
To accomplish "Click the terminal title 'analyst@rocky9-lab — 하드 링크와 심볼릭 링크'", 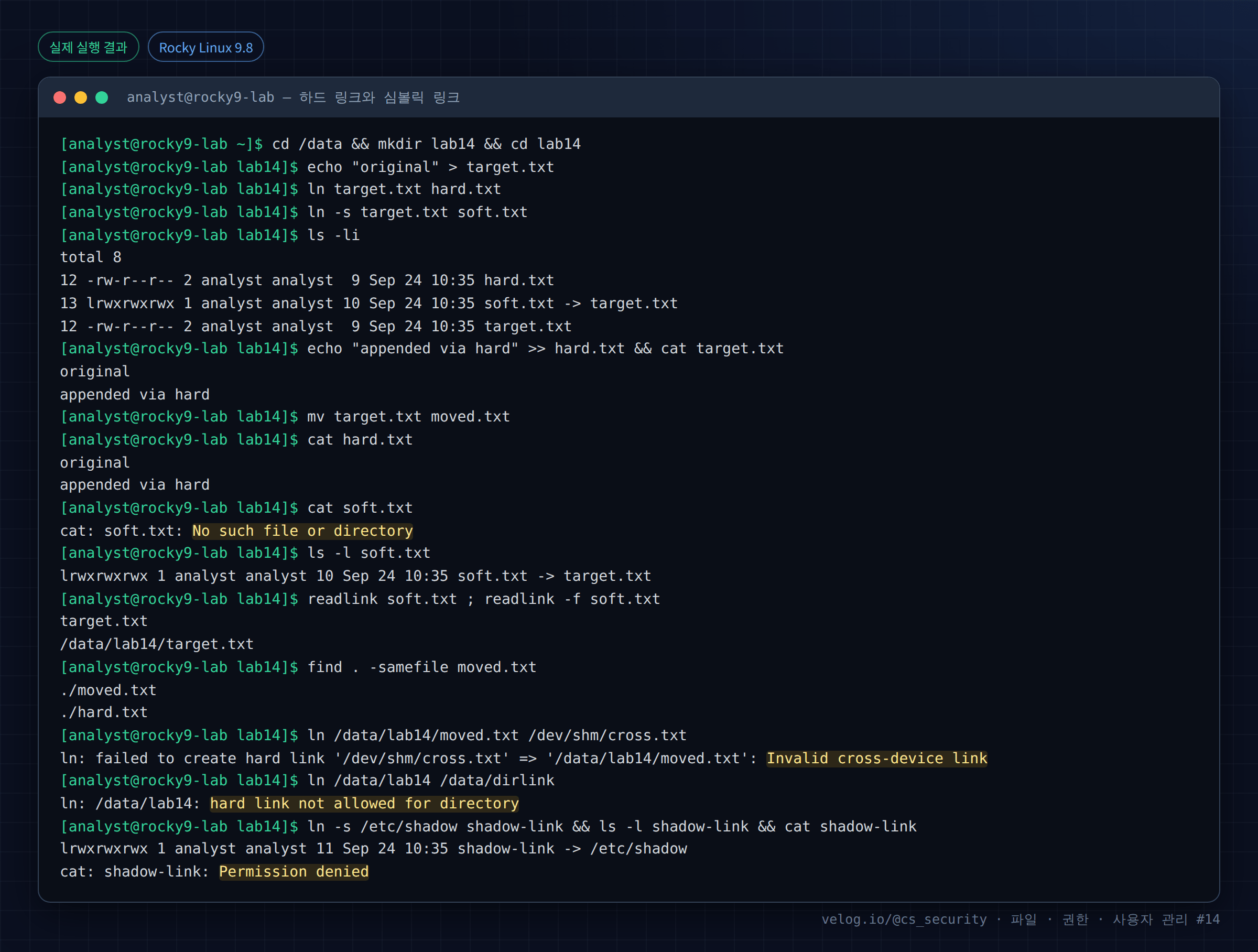I will (x=293, y=98).
